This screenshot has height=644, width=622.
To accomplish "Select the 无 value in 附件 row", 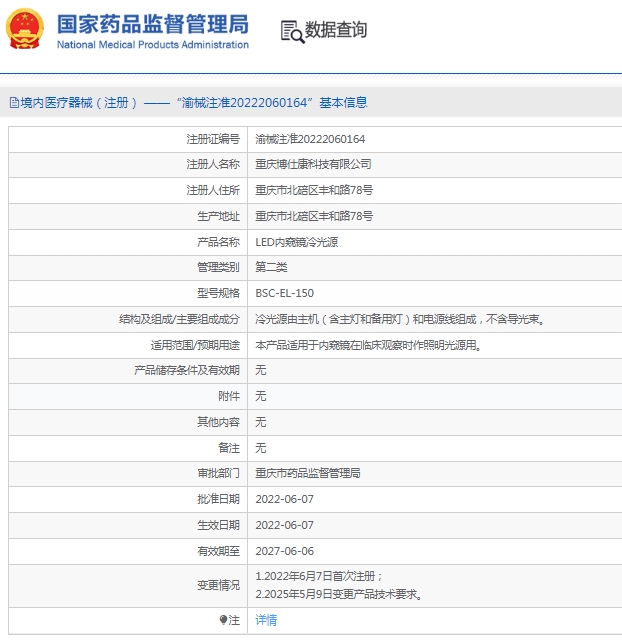I will (x=260, y=396).
